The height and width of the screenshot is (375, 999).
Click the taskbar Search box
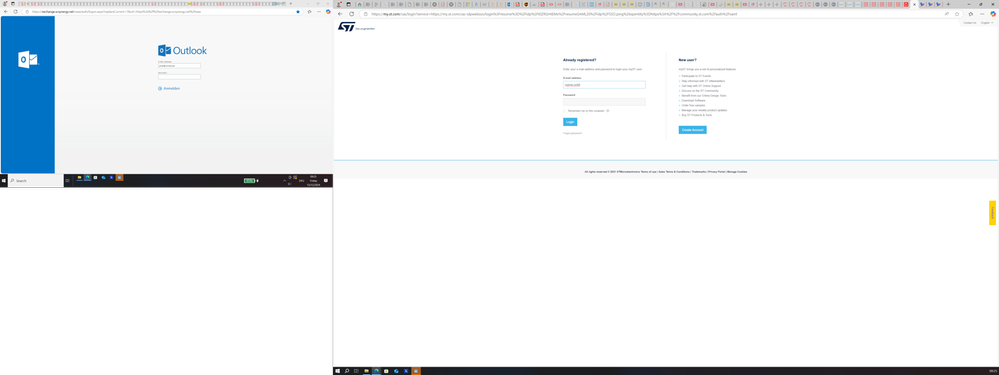(x=36, y=181)
